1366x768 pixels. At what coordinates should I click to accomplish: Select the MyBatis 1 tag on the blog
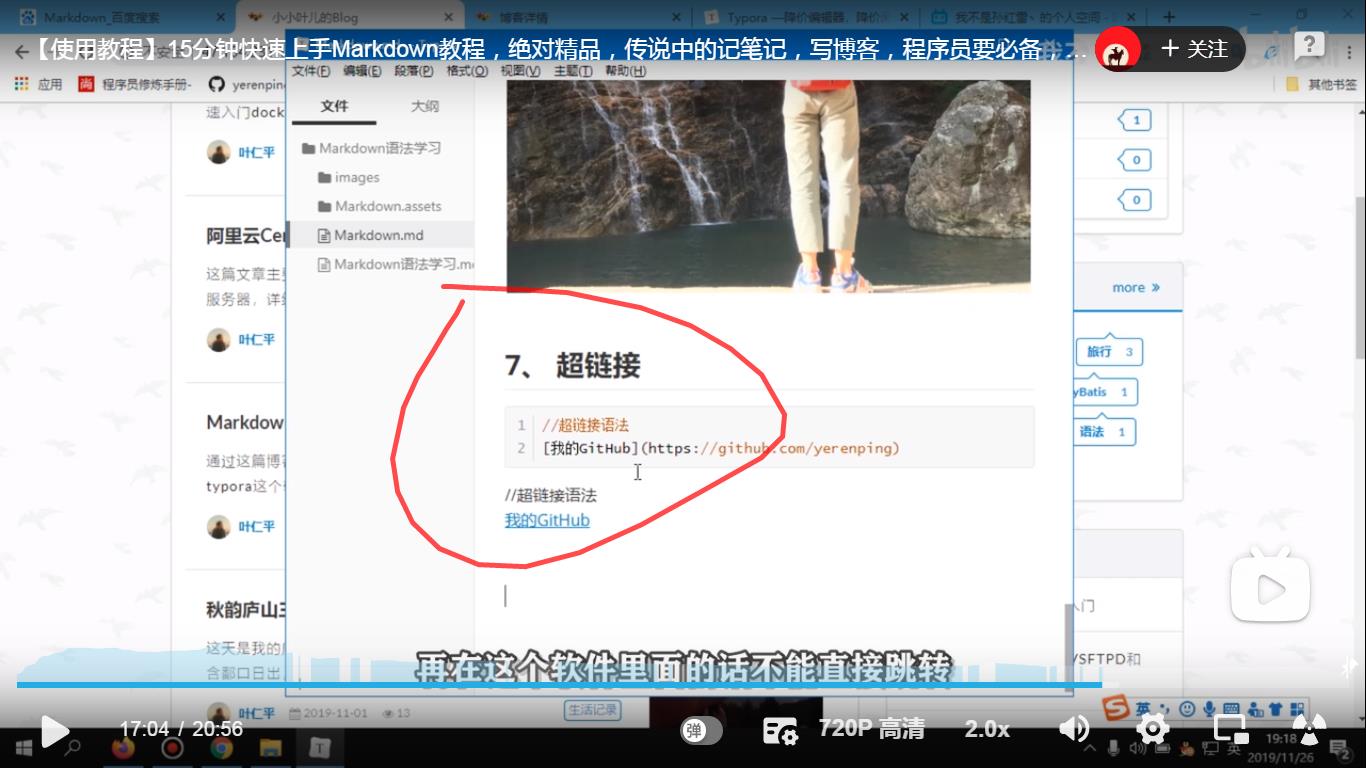pos(1105,392)
